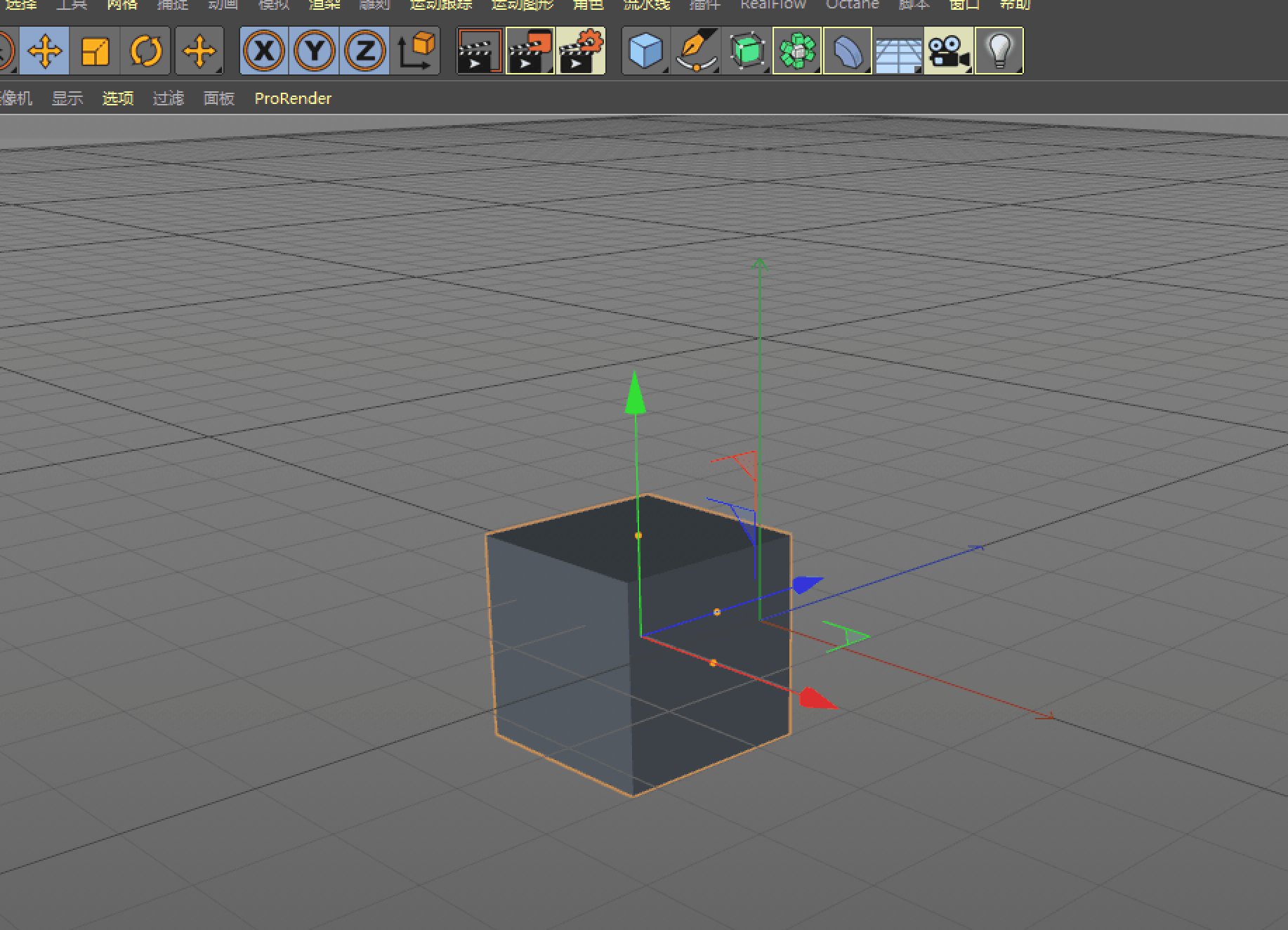Select the Scale tool
The width and height of the screenshot is (1288, 930).
coord(95,51)
